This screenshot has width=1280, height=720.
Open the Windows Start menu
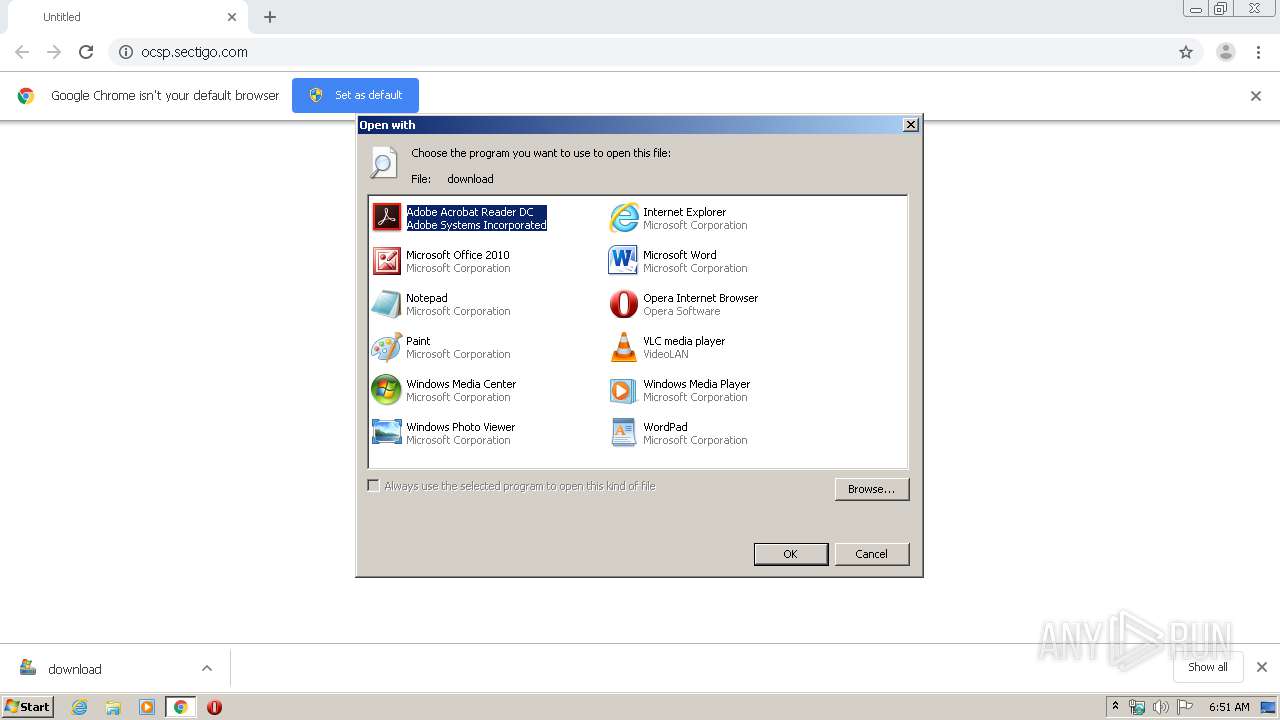(27, 707)
